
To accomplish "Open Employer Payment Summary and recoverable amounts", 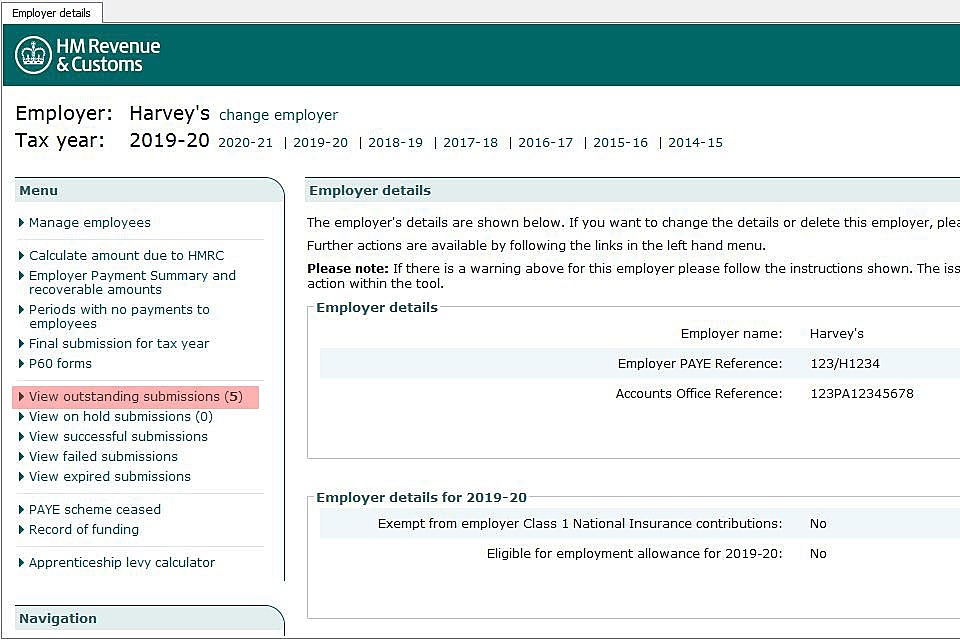I will [x=132, y=283].
